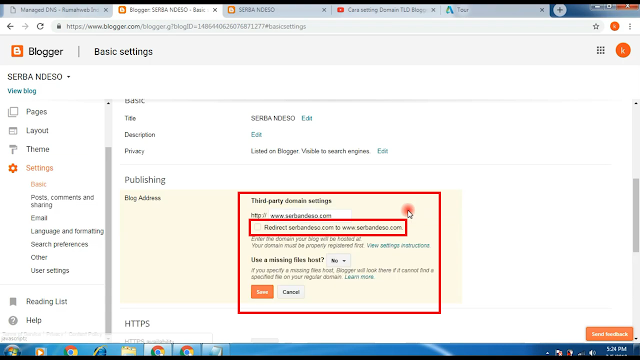Open the Windows Start button
This screenshot has width=640, height=360.
[12, 351]
